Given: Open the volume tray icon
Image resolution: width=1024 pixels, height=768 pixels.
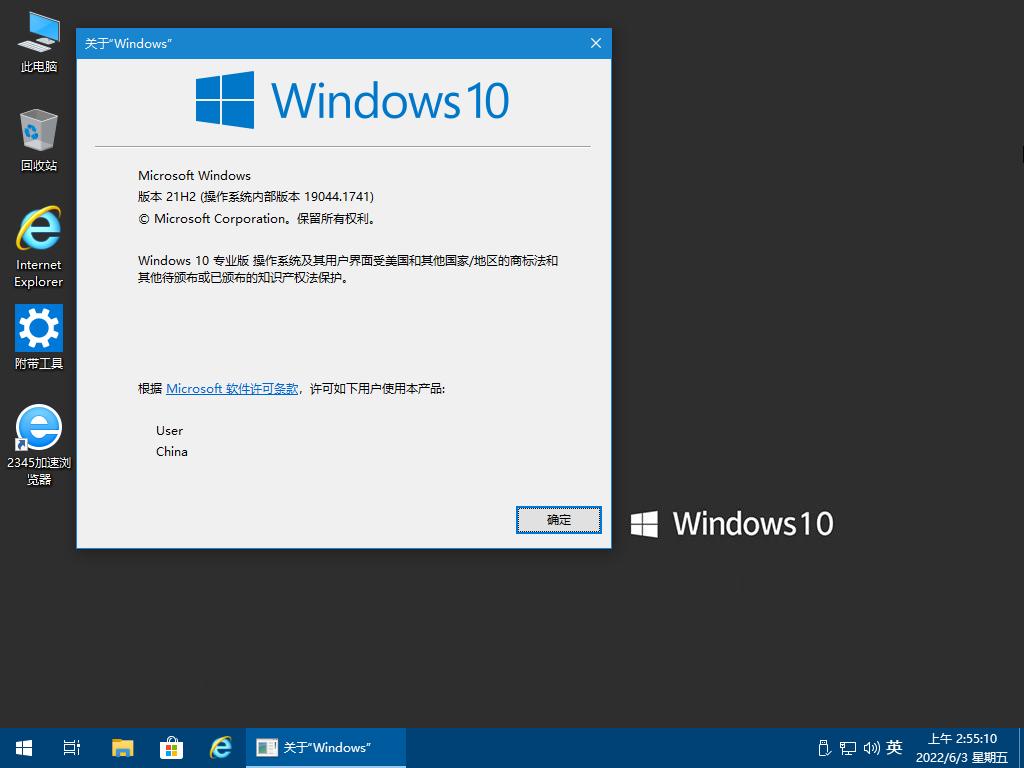Looking at the screenshot, I should pos(871,748).
